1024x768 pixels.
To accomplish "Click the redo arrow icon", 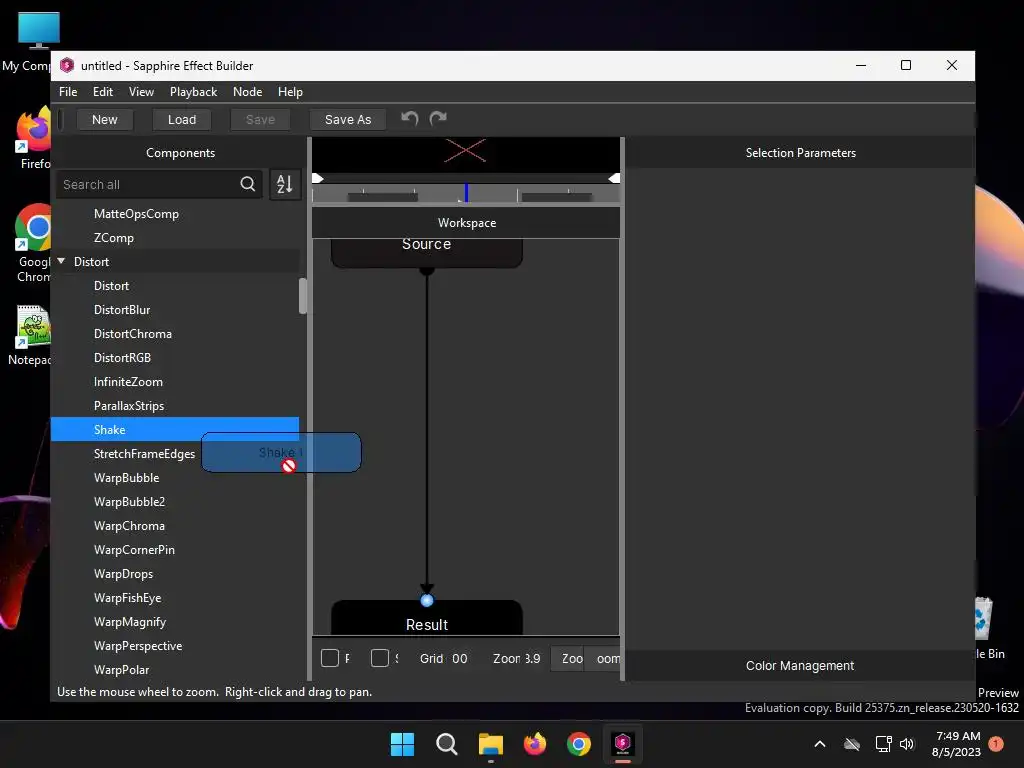I will coord(438,118).
